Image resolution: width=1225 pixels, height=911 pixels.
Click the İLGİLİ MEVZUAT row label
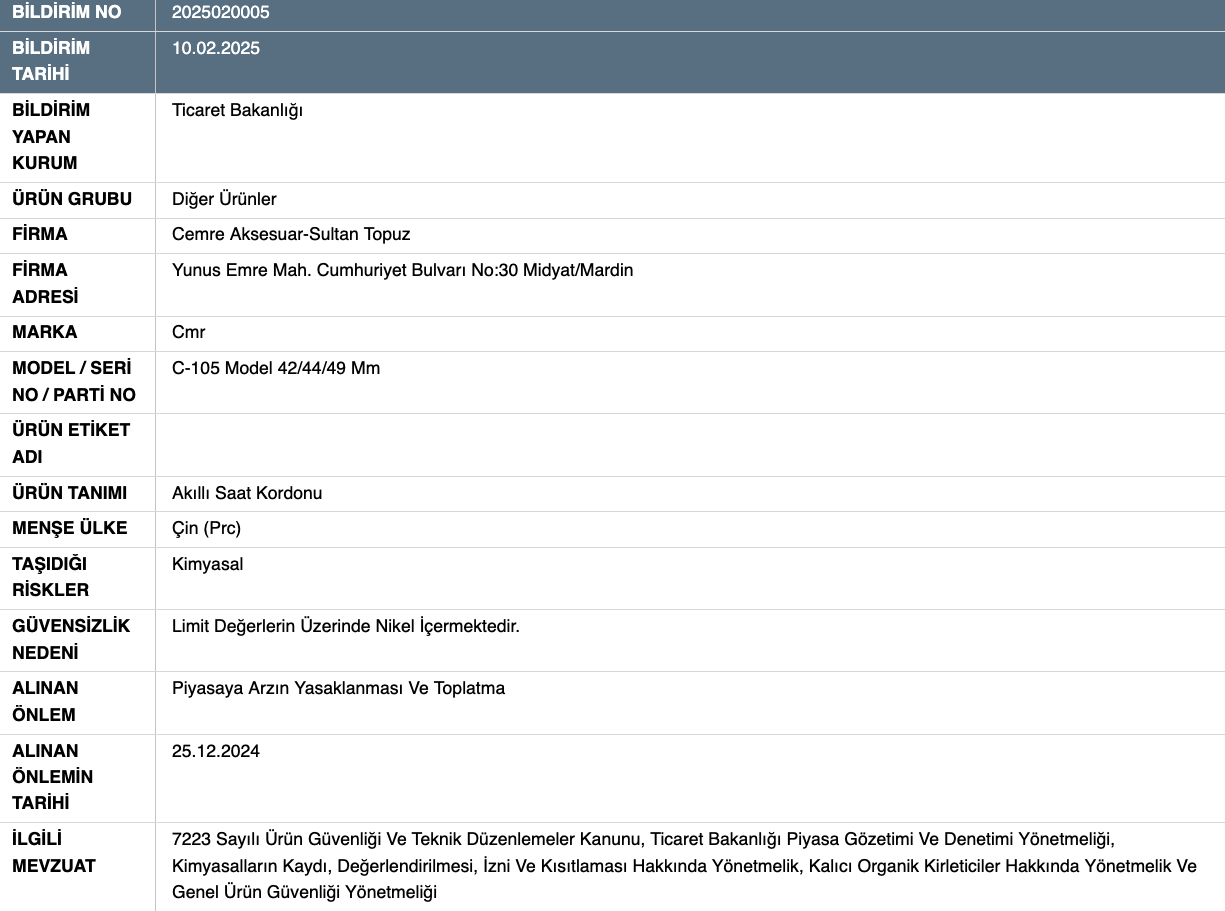[x=54, y=852]
